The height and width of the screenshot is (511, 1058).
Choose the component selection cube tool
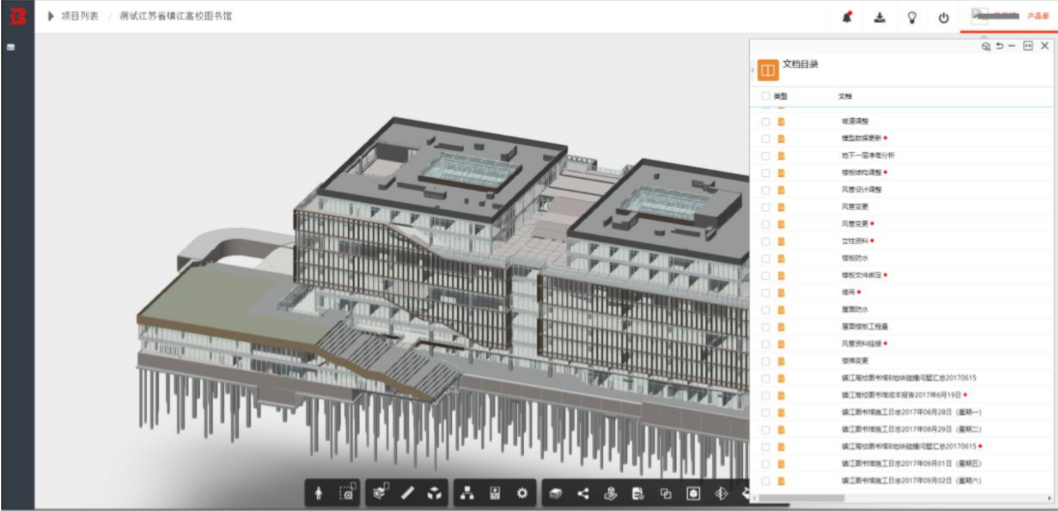coord(381,493)
